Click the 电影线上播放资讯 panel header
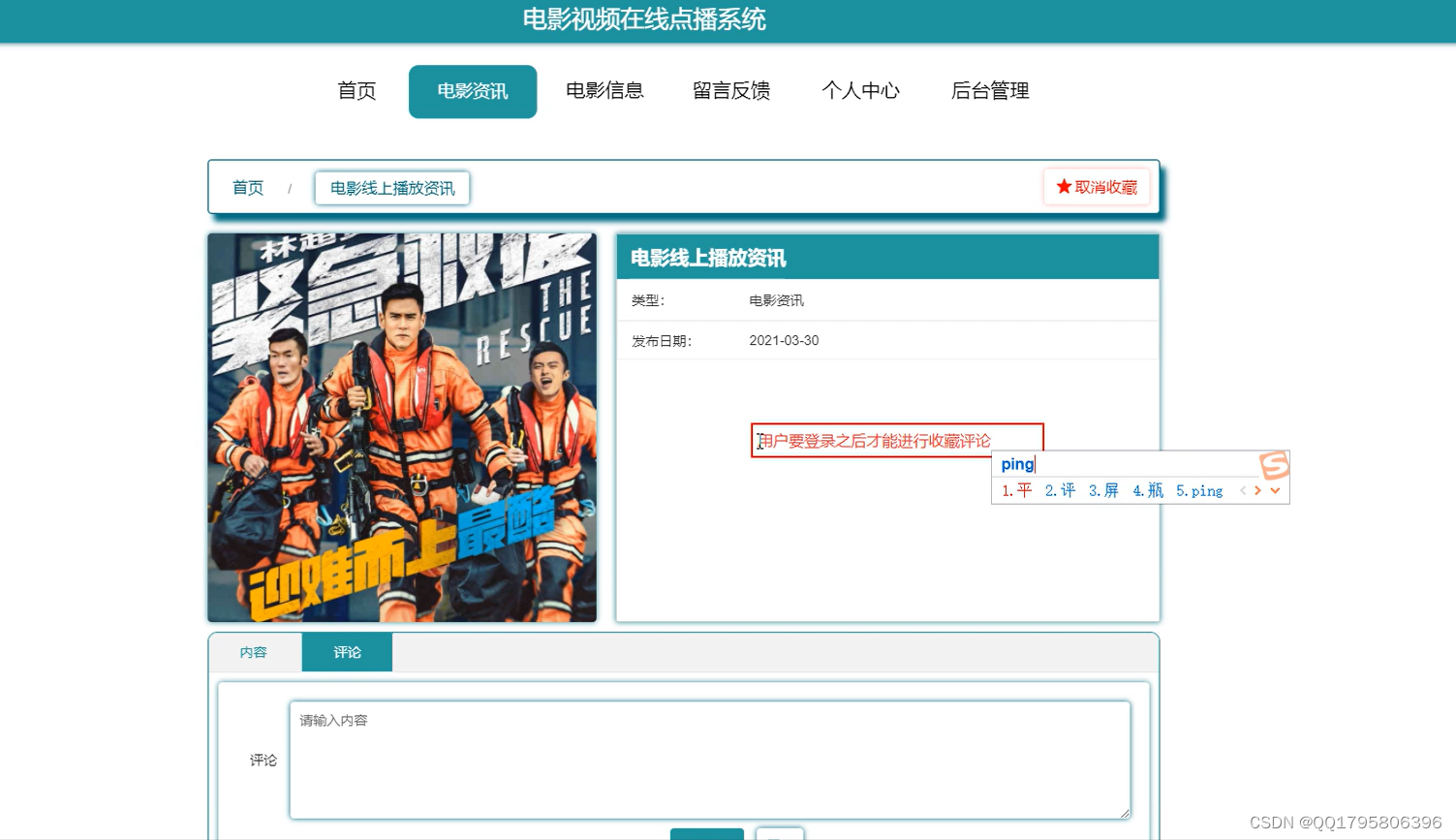This screenshot has height=840, width=1456. (887, 258)
